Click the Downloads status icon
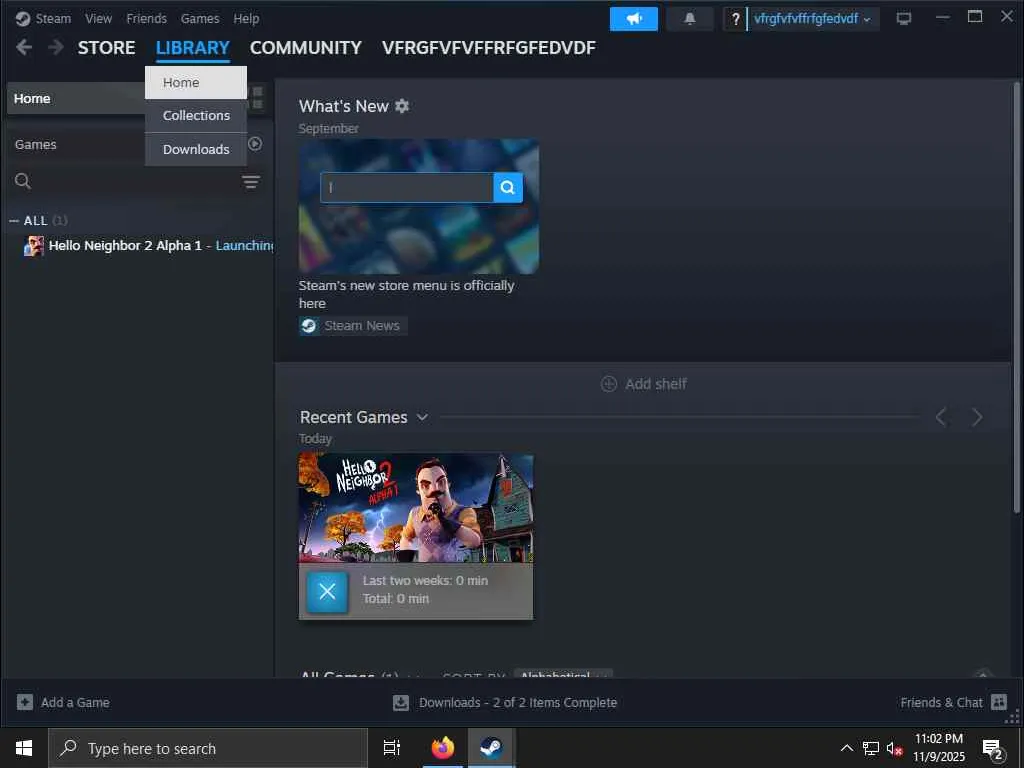 (400, 702)
